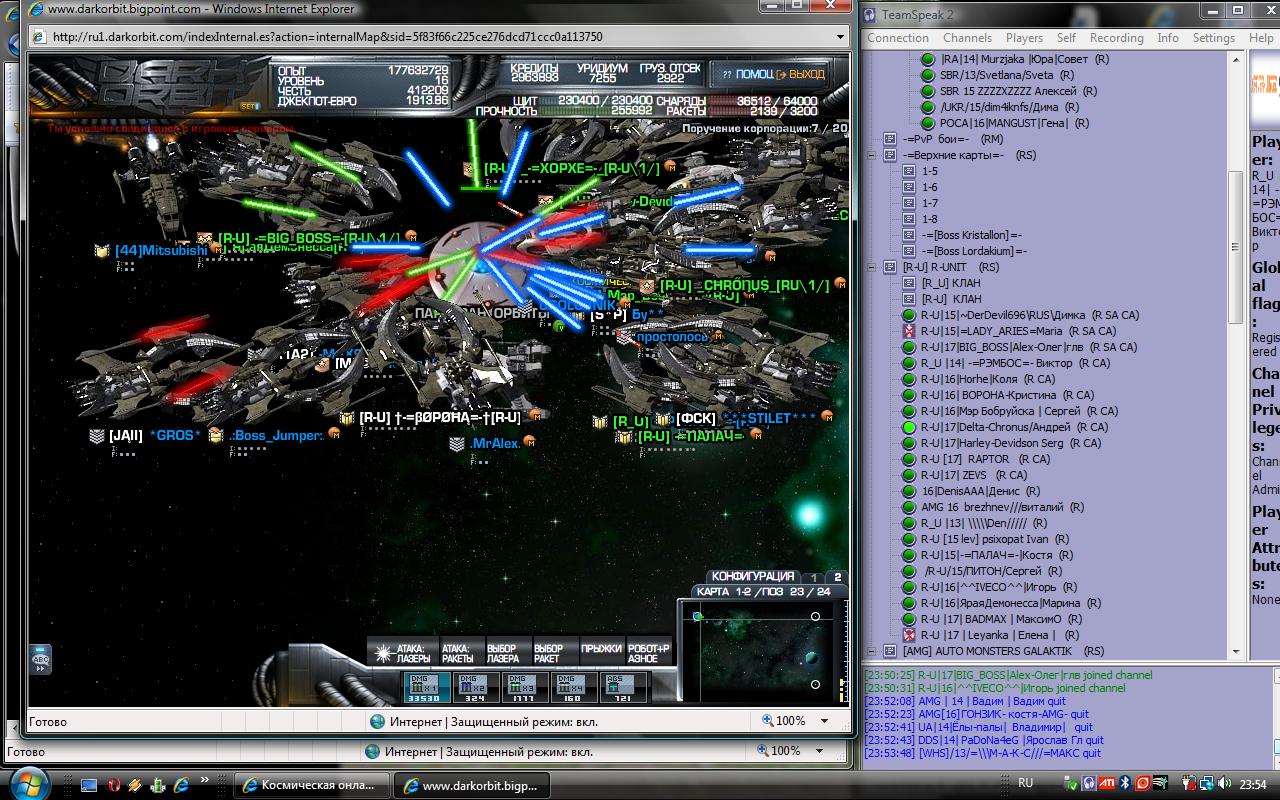This screenshot has height=800, width=1280.
Task: Open the Settings menu in TeamSpeak
Action: coord(1213,38)
